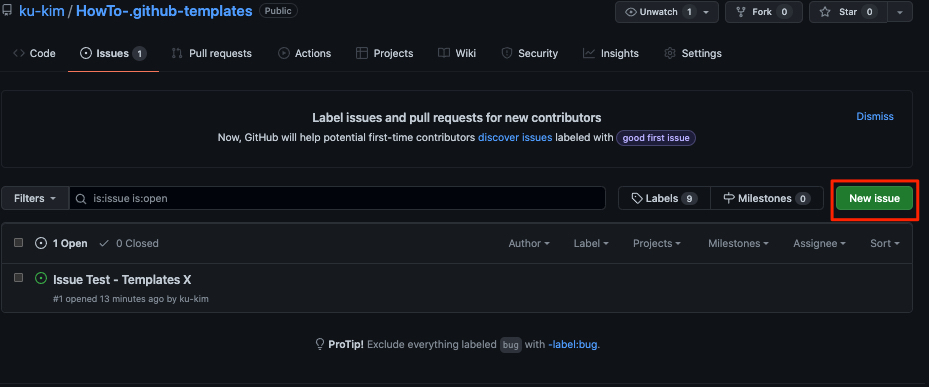929x387 pixels.
Task: Check the select all issues checkbox
Action: pos(18,242)
